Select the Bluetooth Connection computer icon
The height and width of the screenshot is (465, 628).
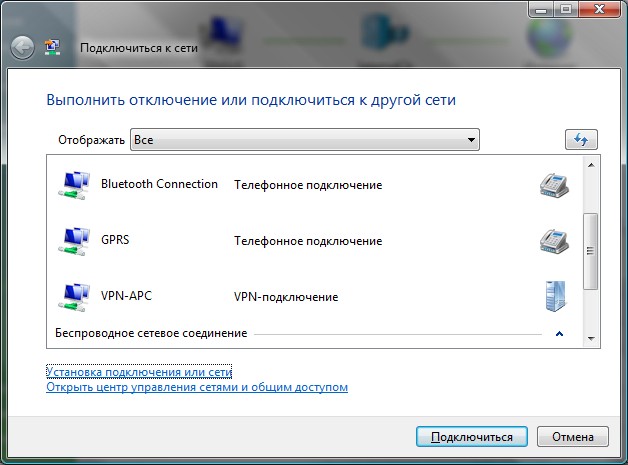click(74, 185)
